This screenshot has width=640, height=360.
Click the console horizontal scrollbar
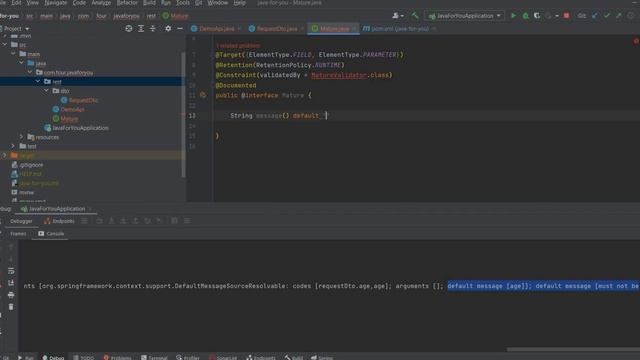[x=573, y=349]
